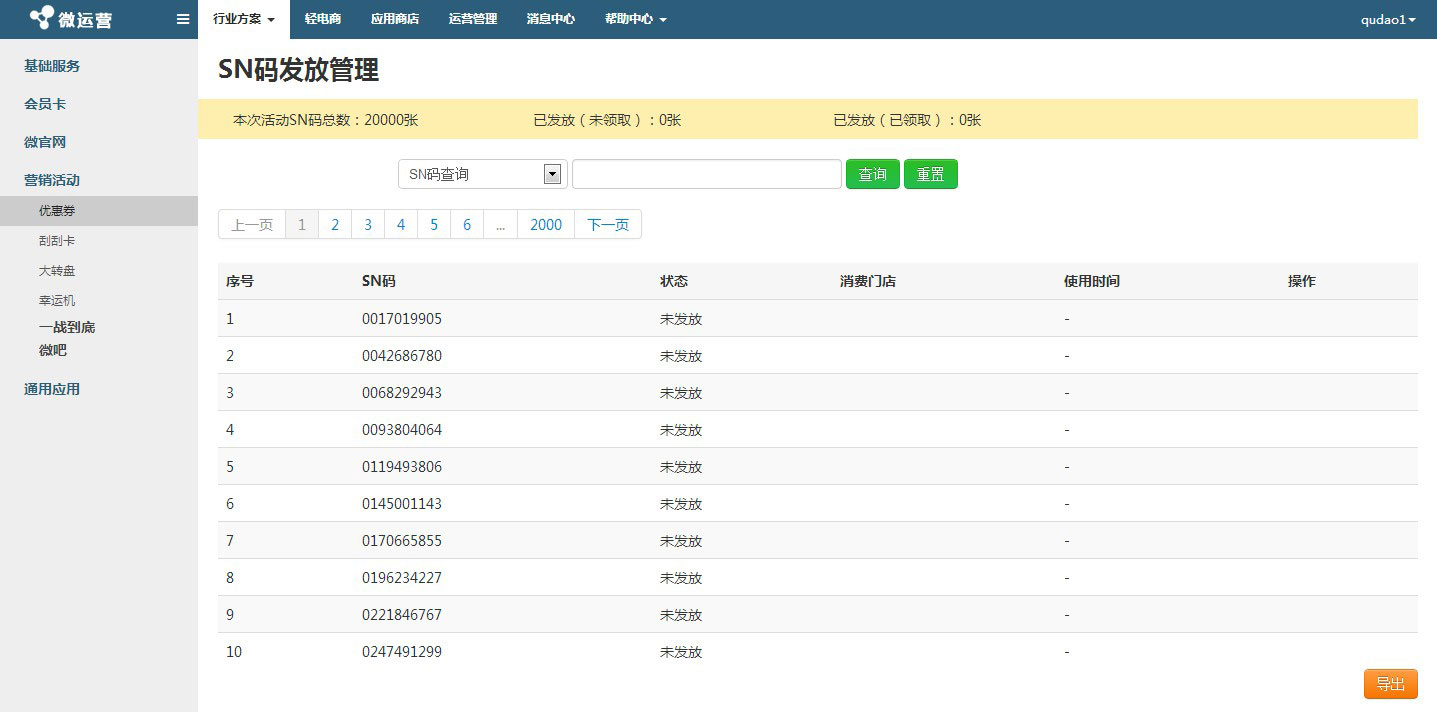Click SN code 0042686780

[x=402, y=356]
